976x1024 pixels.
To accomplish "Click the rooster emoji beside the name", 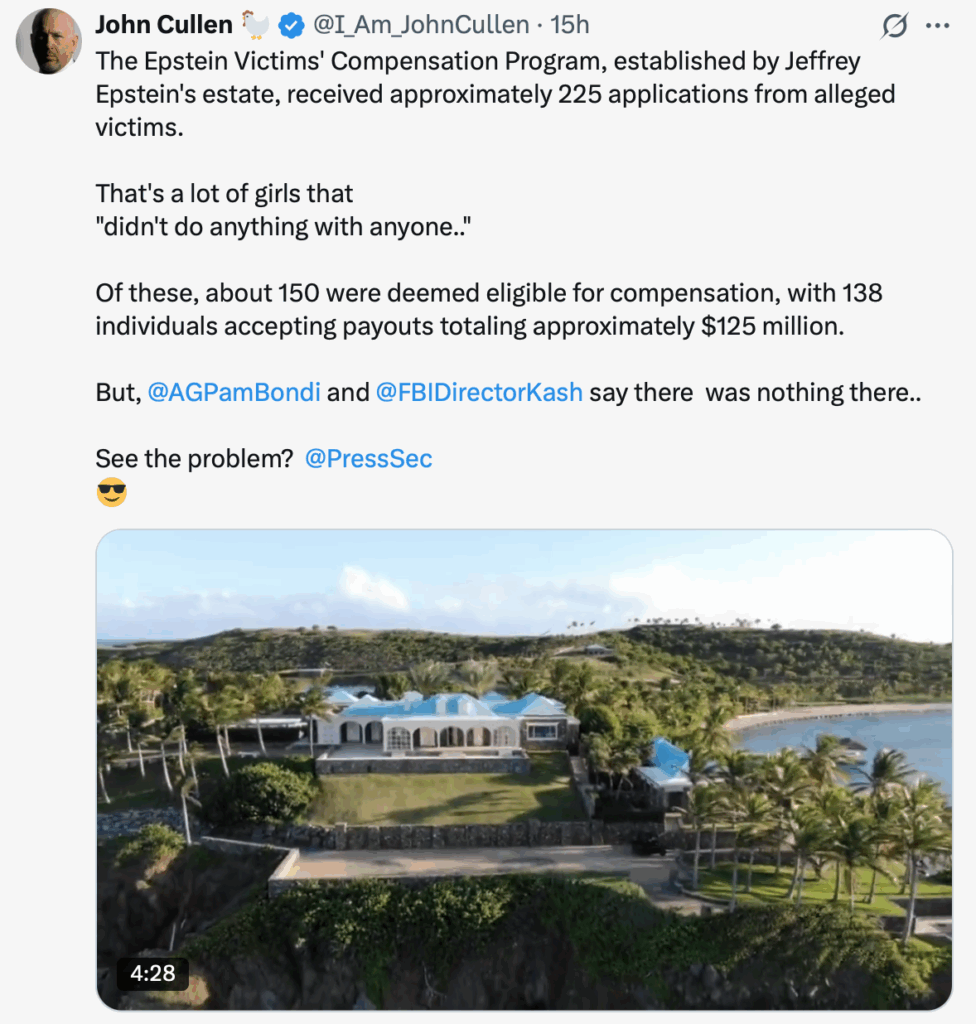I will coord(255,25).
